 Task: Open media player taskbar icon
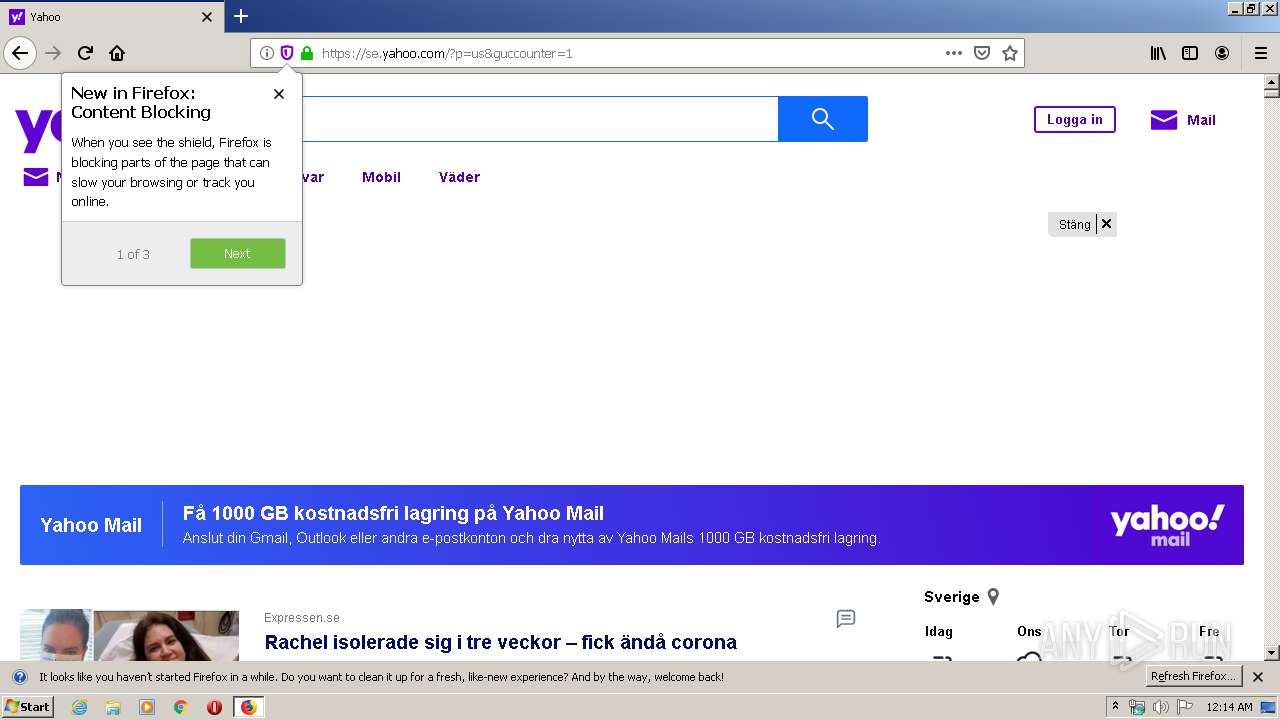point(147,707)
